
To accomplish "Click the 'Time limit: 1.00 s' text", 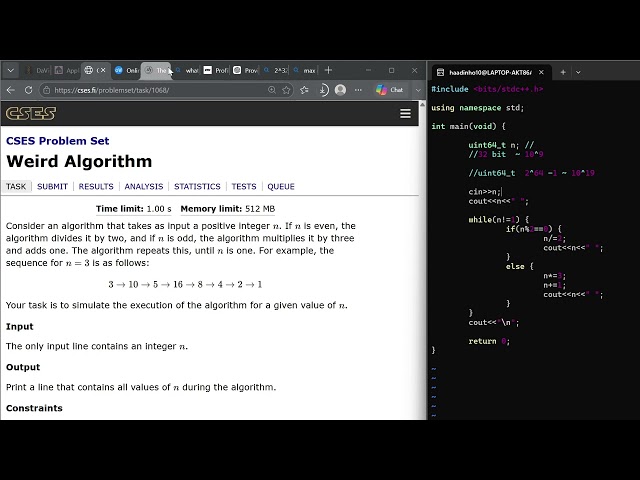I will click(133, 209).
